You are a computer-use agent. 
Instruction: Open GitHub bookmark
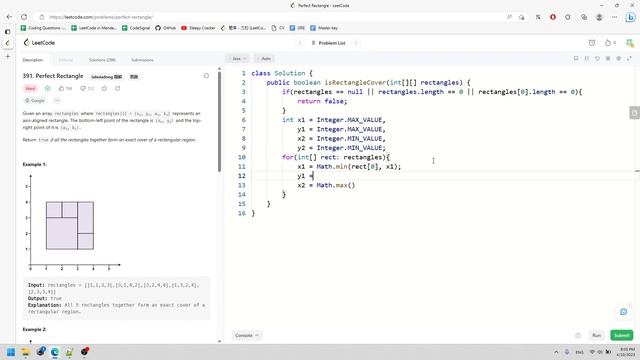click(x=165, y=28)
